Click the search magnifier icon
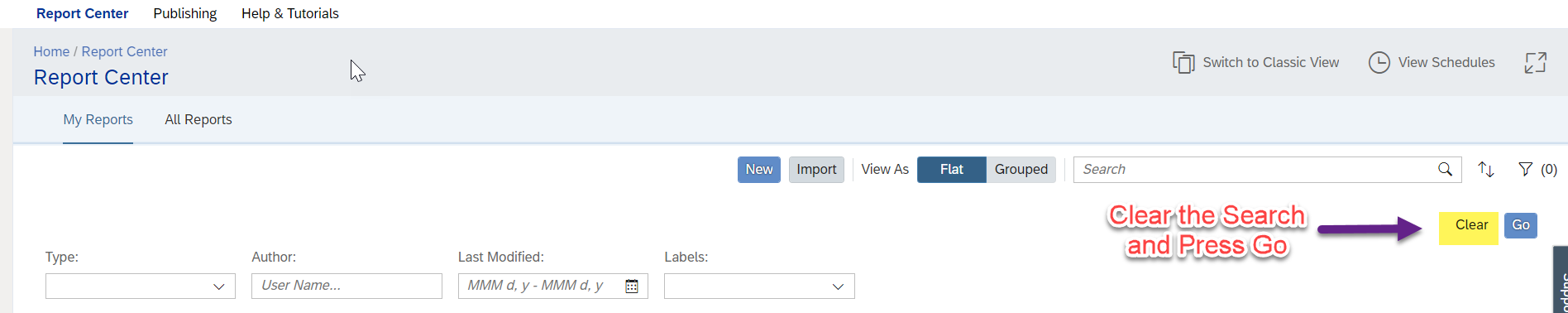Image resolution: width=1568 pixels, height=313 pixels. pos(1445,169)
